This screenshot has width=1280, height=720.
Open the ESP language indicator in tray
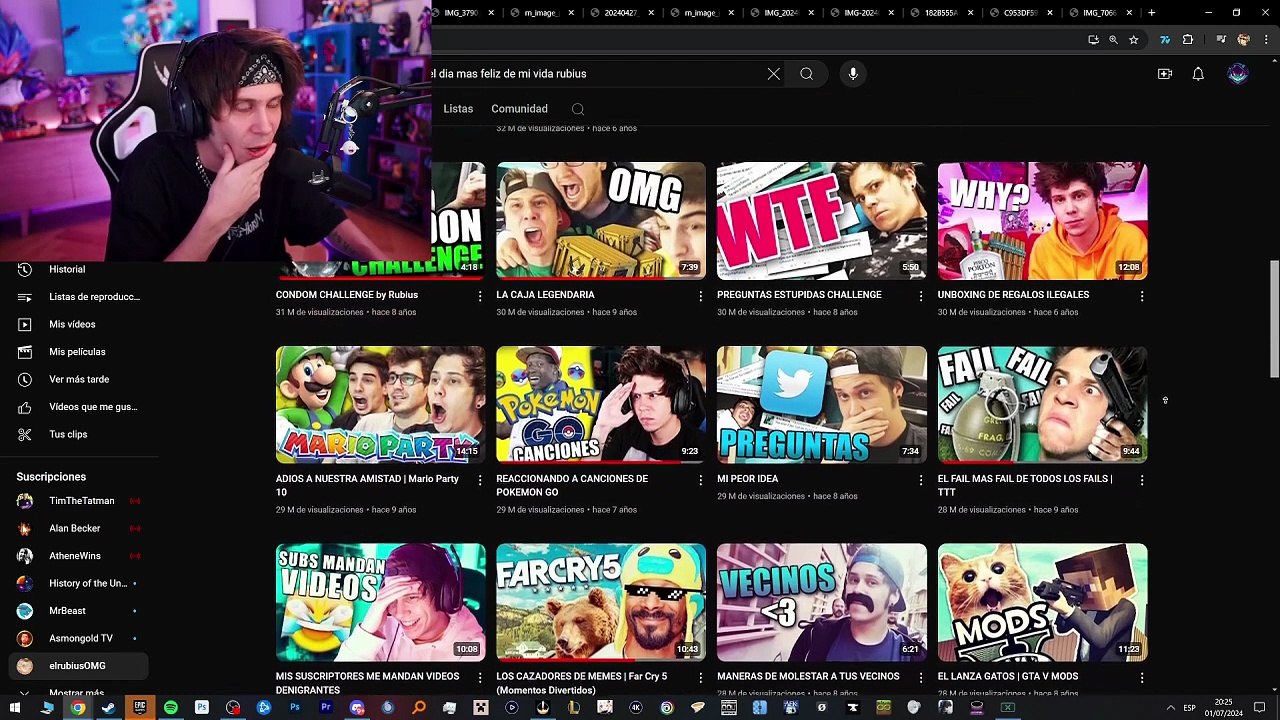click(1189, 708)
